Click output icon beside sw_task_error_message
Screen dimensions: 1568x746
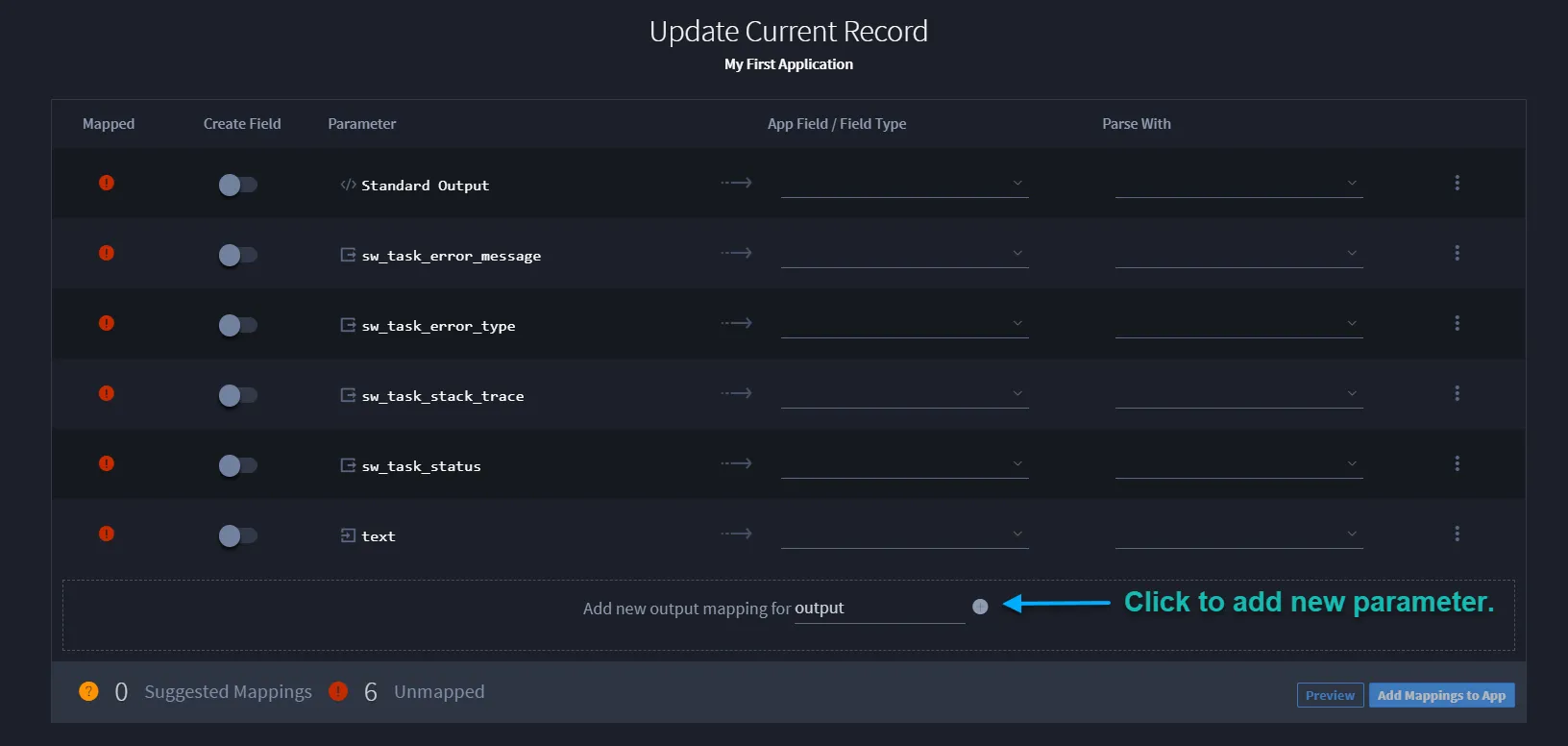pos(348,255)
